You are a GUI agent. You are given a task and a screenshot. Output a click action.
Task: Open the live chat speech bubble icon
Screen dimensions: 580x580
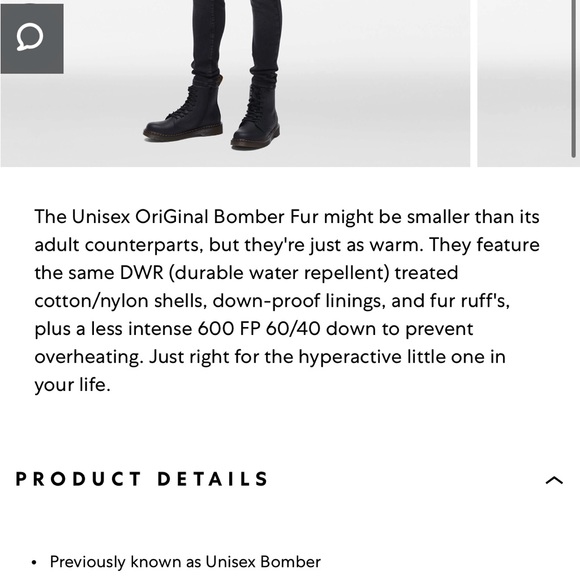tap(32, 38)
